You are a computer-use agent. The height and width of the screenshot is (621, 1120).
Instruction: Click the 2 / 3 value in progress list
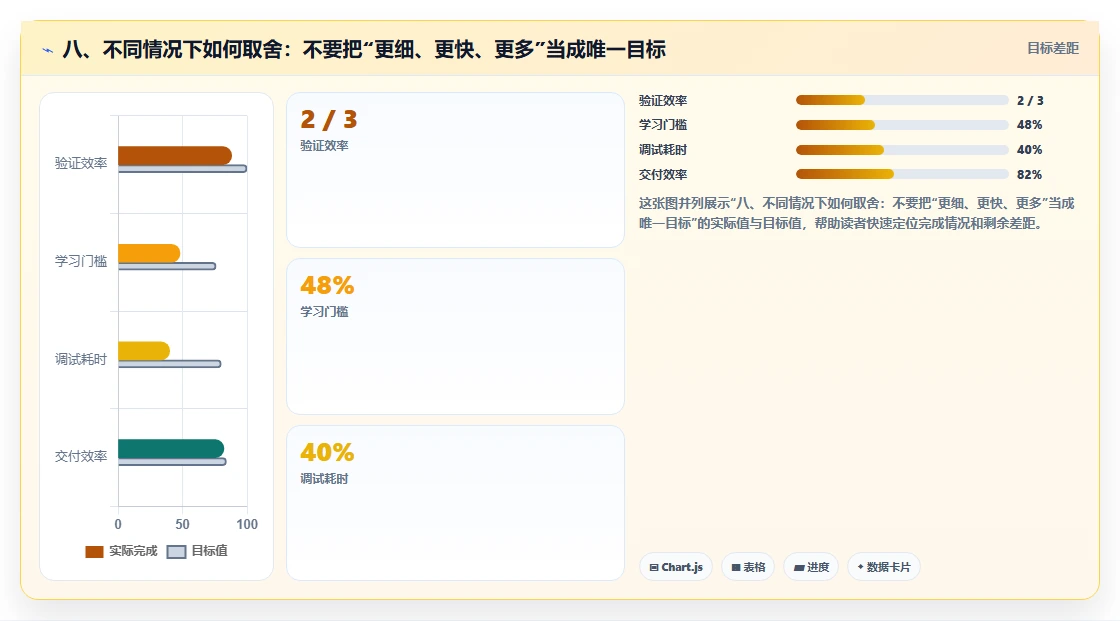click(1030, 101)
